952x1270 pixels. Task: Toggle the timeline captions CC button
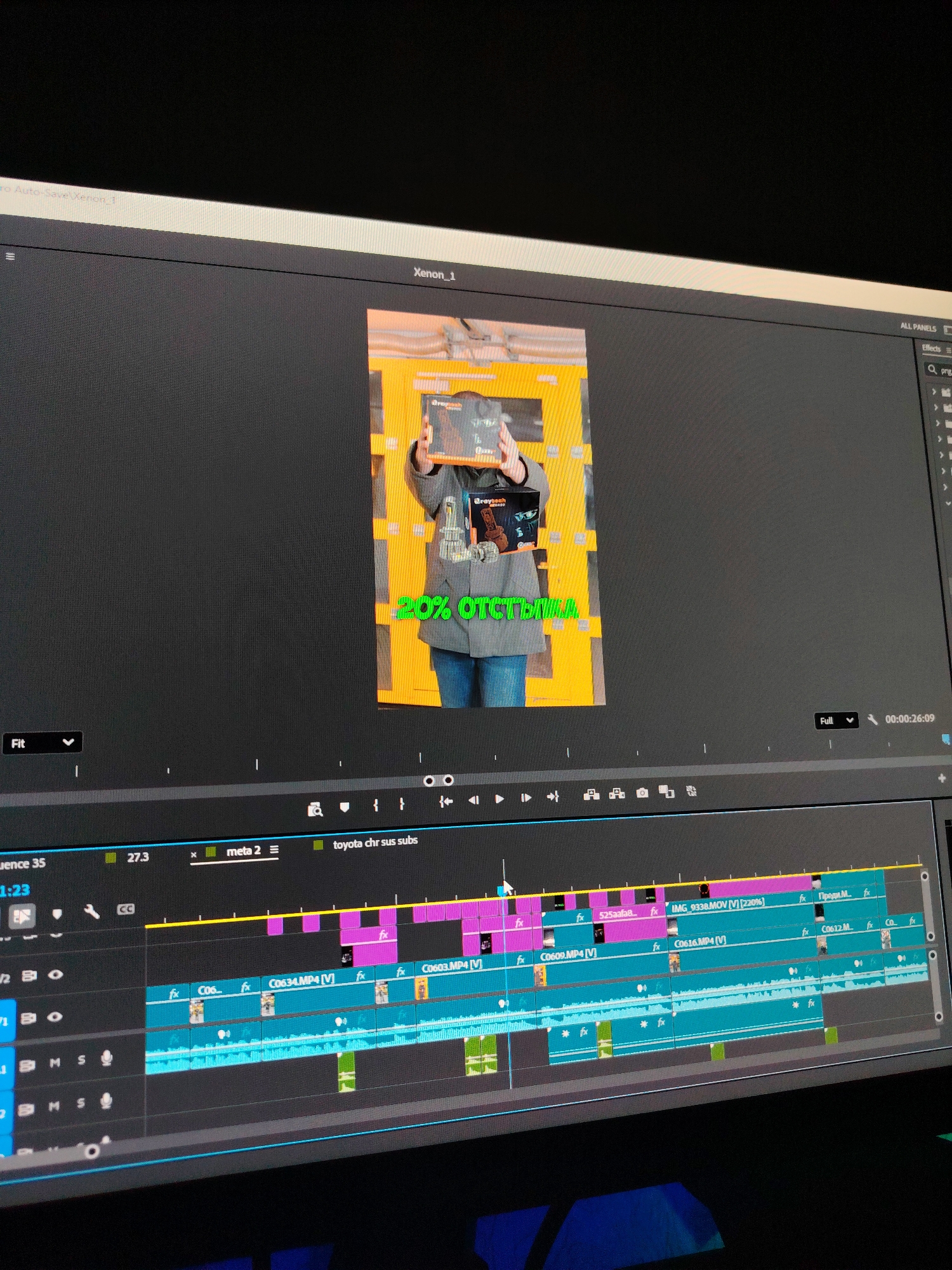[126, 909]
